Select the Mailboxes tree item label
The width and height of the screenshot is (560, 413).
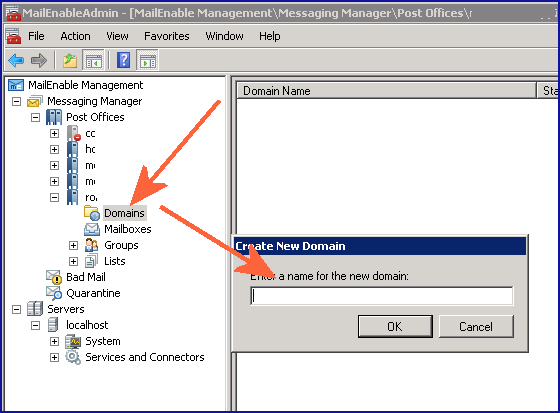(128, 229)
